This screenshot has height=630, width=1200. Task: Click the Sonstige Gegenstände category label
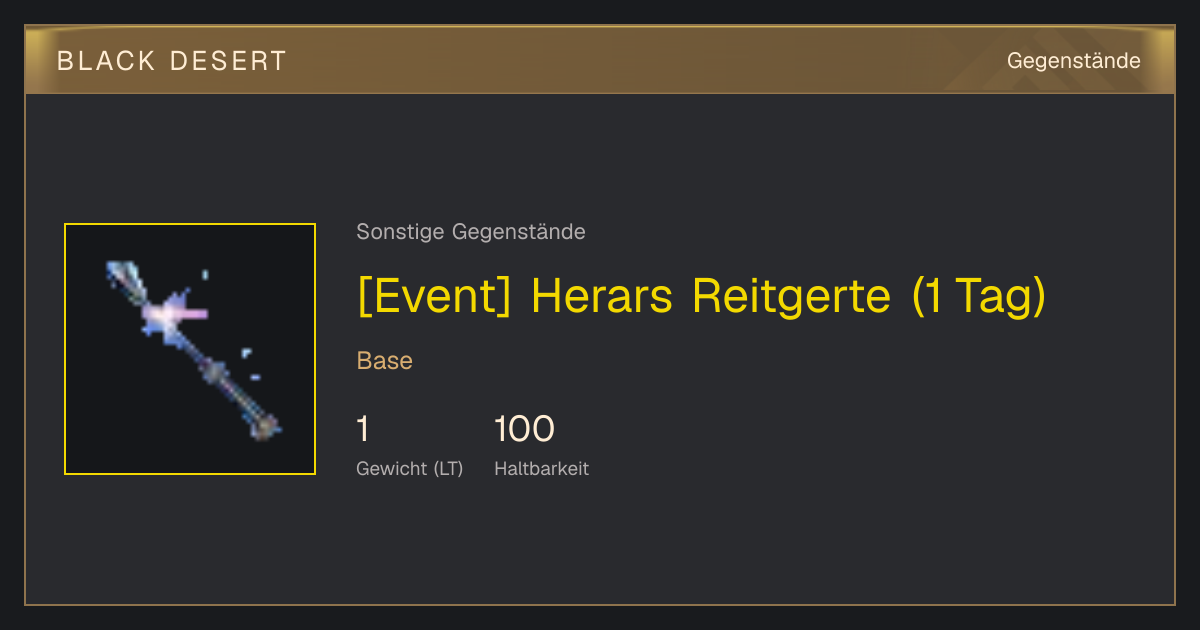click(471, 232)
